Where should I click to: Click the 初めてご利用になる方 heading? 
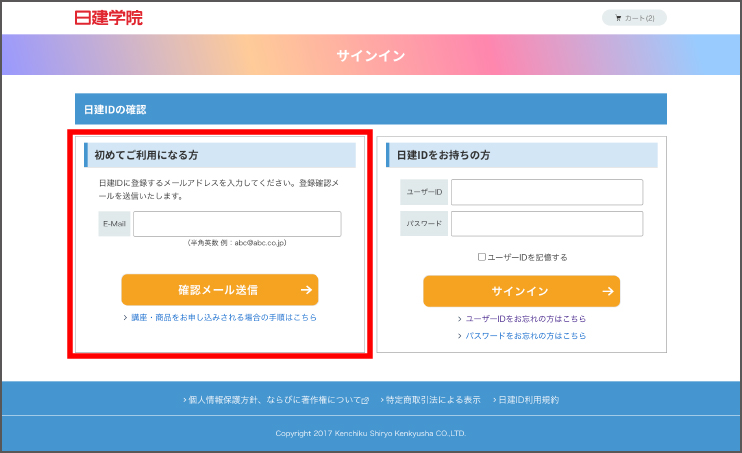point(146,155)
